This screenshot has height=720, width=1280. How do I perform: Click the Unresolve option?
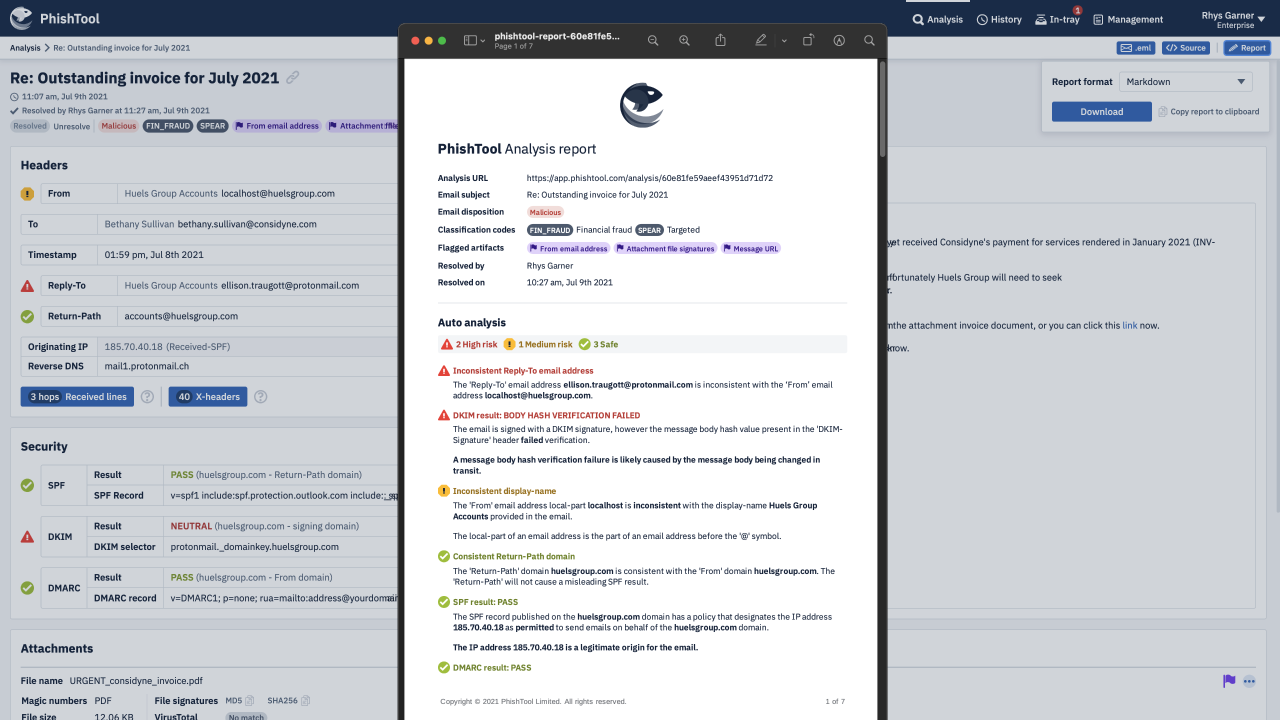[x=71, y=126]
